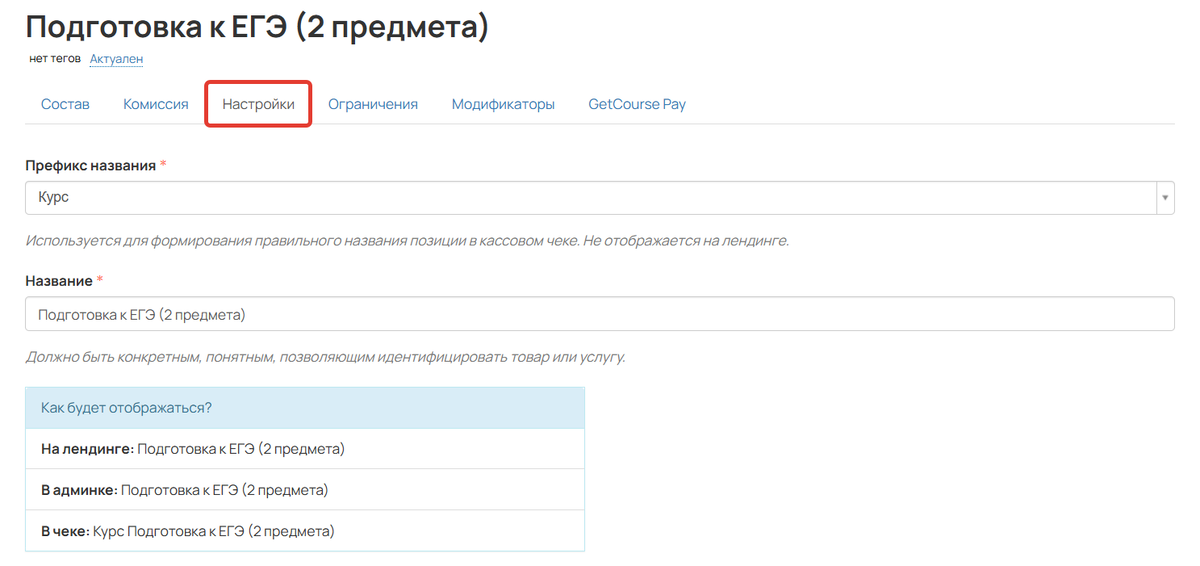Click the В админке preview row
Image resolution: width=1200 pixels, height=566 pixels.
305,490
